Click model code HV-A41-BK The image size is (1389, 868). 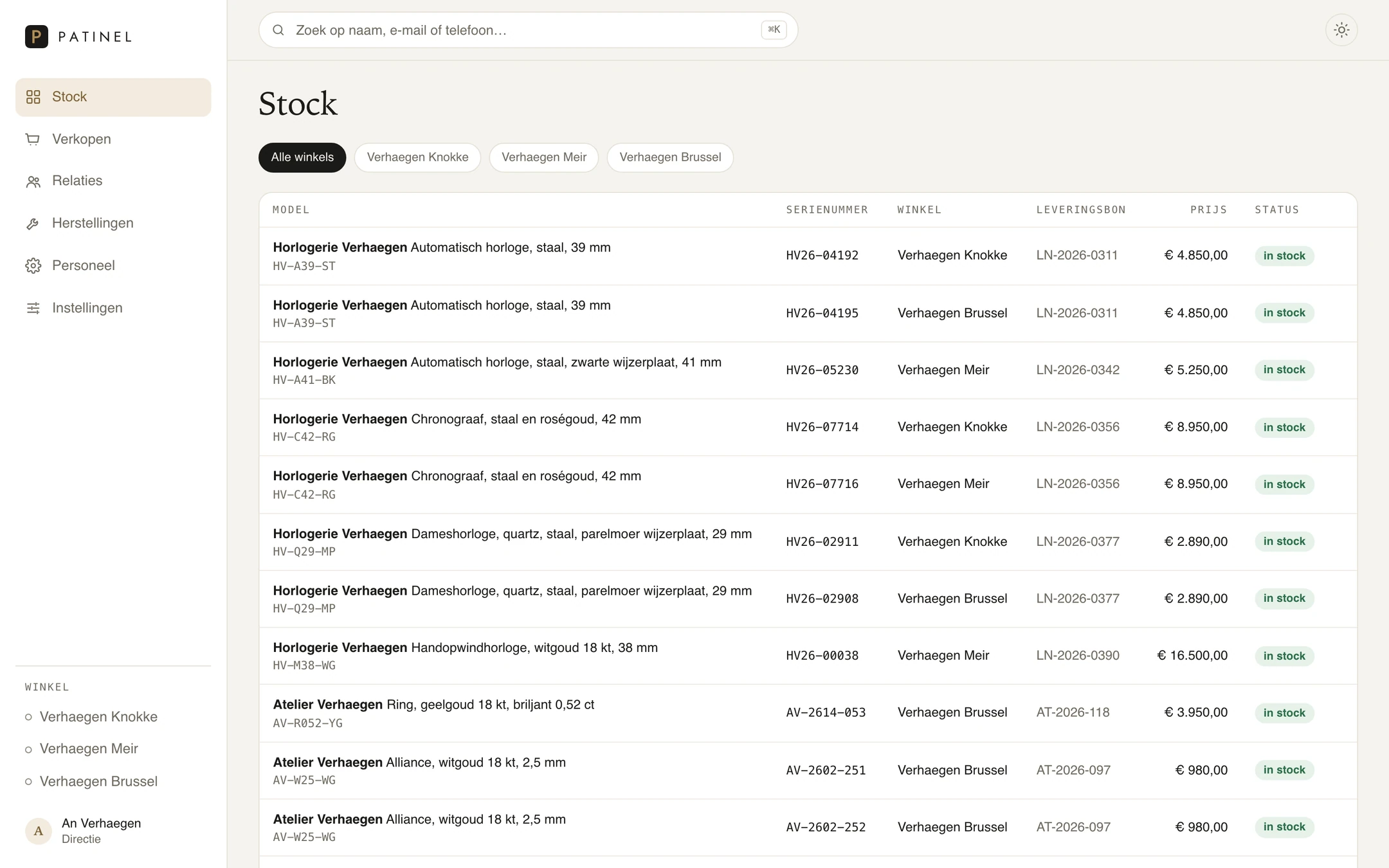(x=304, y=380)
